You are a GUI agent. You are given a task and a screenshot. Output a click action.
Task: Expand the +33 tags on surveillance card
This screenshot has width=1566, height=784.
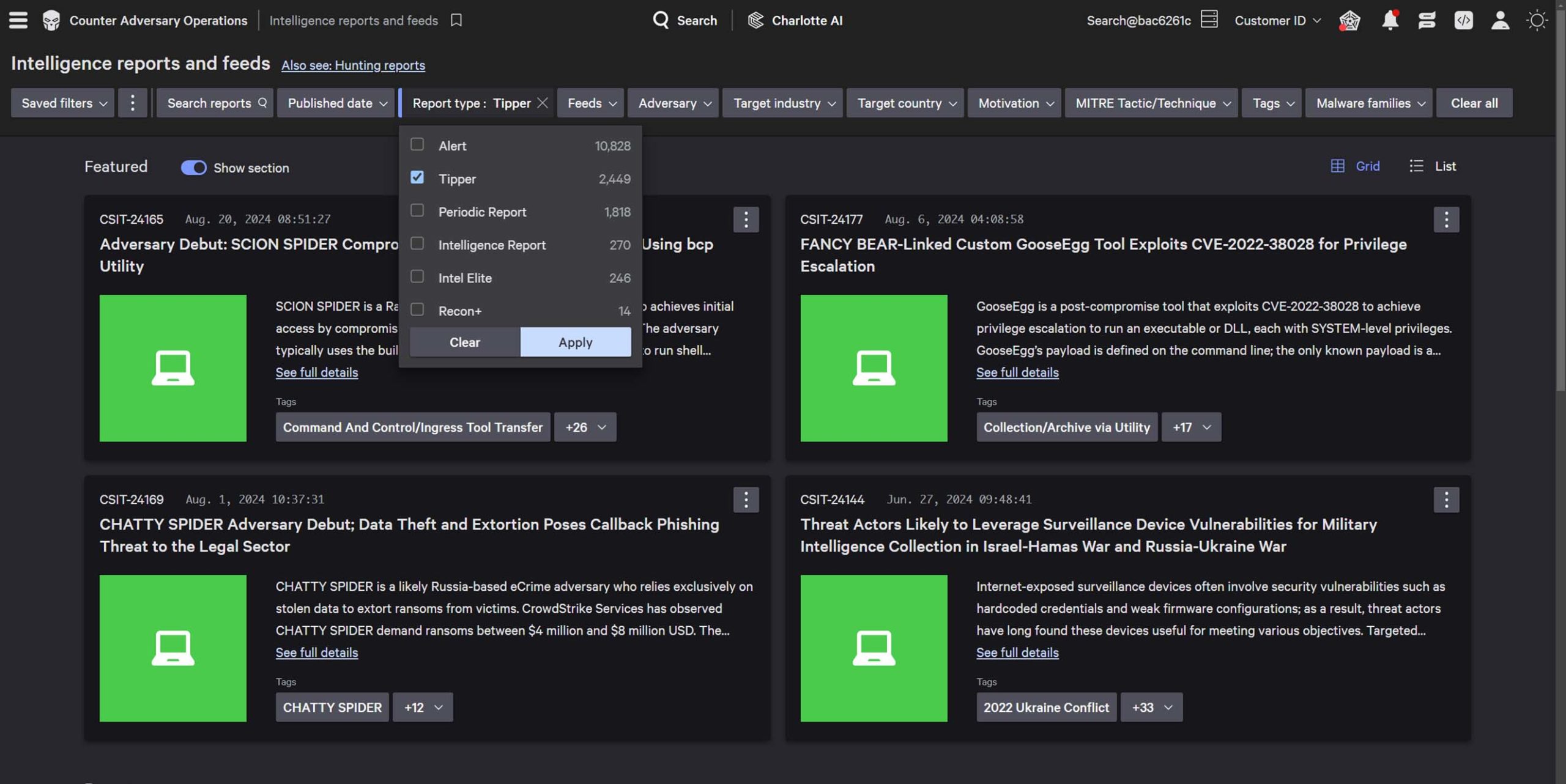click(x=1151, y=707)
